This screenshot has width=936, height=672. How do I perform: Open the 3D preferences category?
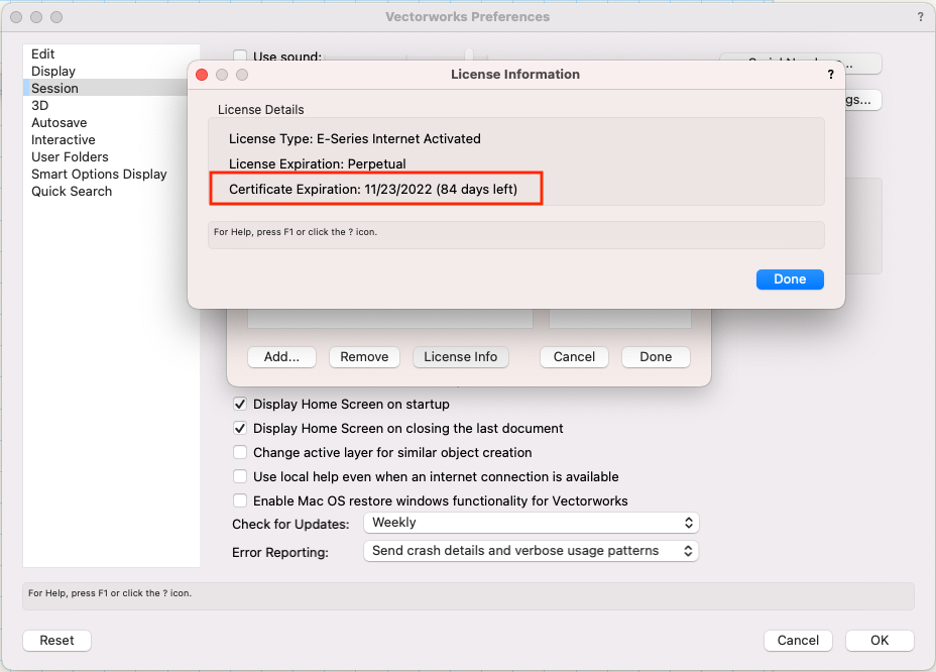pyautogui.click(x=40, y=105)
